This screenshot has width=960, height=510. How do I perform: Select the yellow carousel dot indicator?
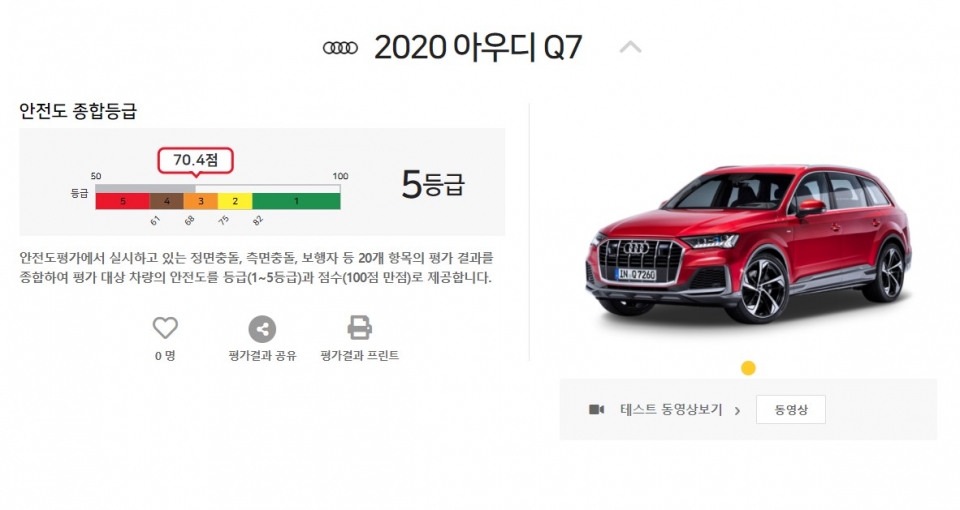pos(748,368)
